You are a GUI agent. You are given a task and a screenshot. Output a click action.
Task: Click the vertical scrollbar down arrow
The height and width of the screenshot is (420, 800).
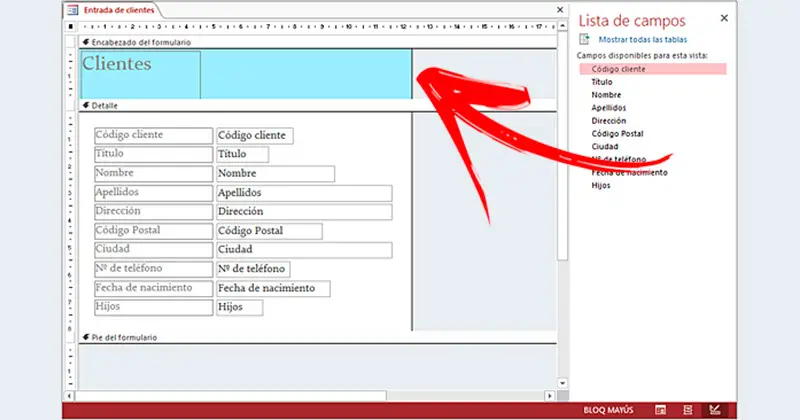pyautogui.click(x=562, y=383)
